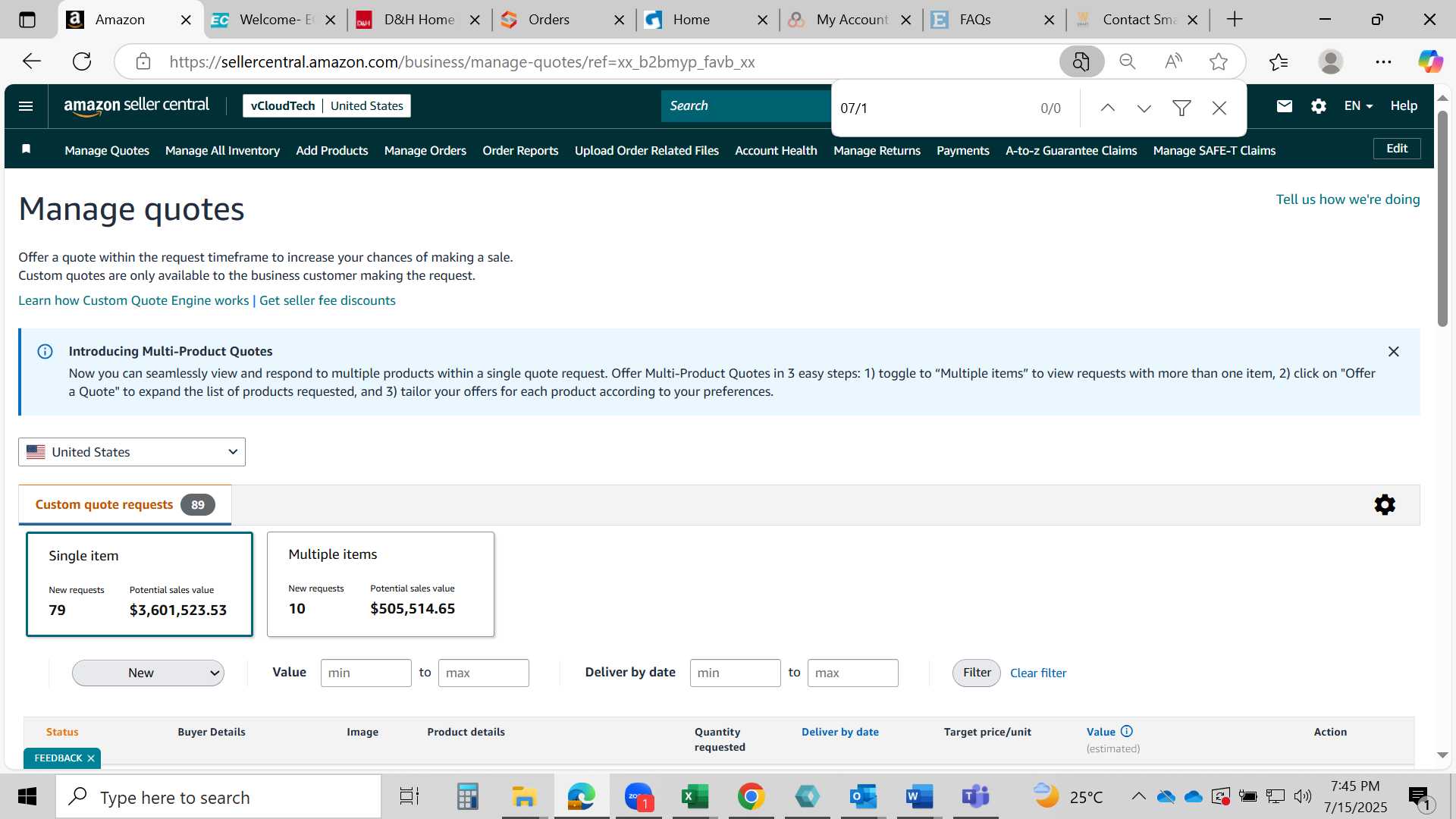
Task: Open Learn how Custom Quote Engine works link
Action: 133,300
